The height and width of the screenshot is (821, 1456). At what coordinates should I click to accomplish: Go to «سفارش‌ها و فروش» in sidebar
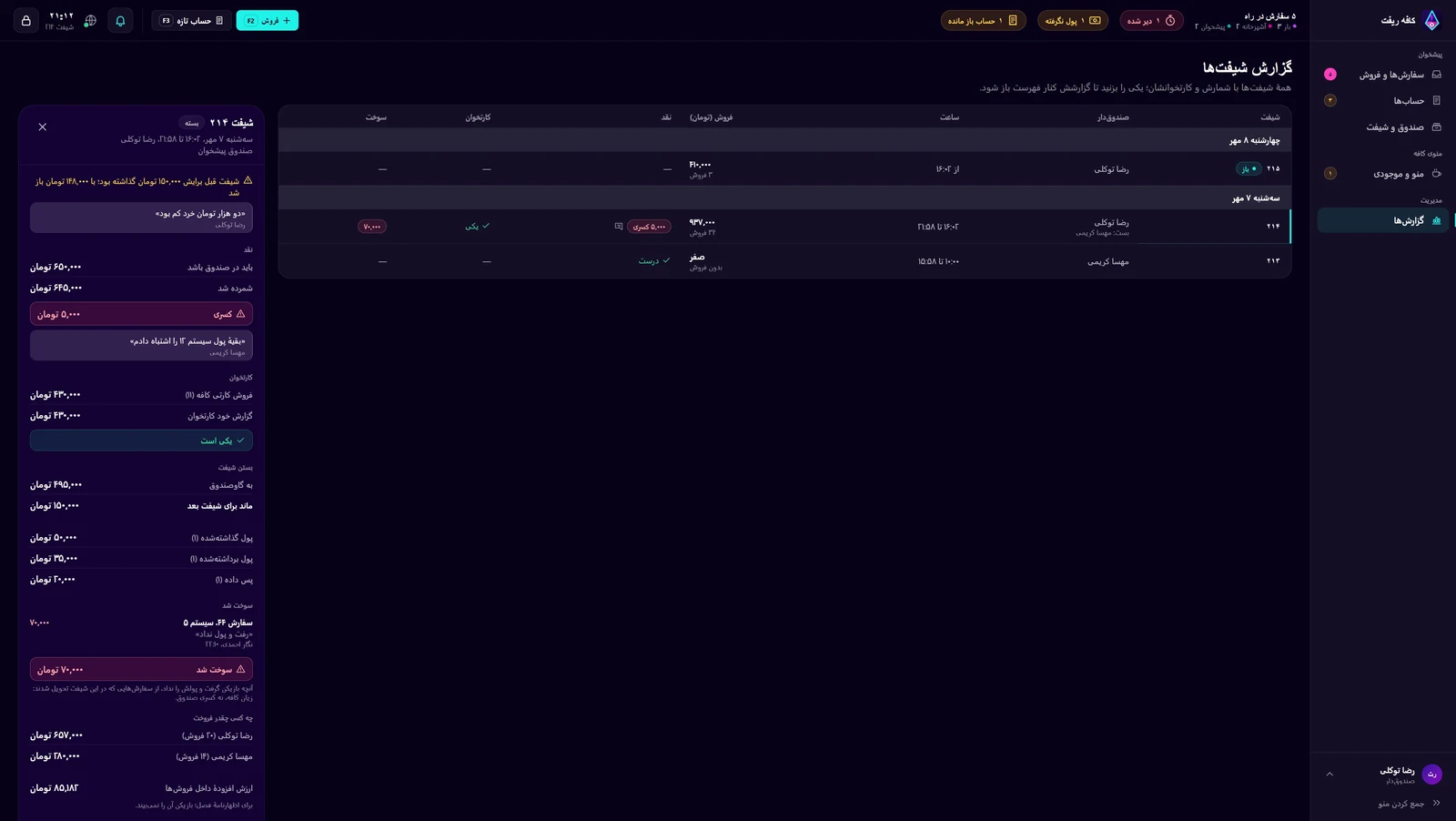point(1383,75)
